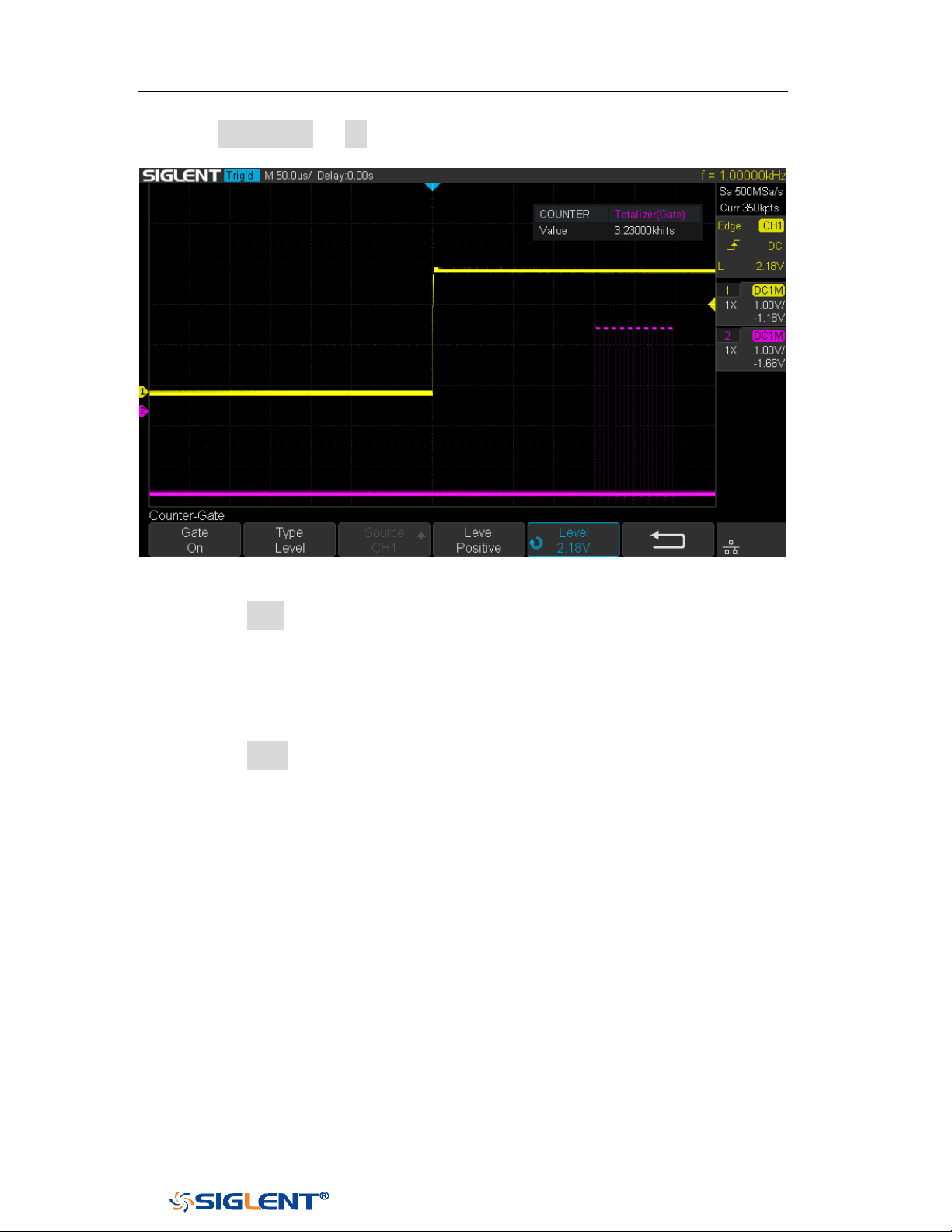Image resolution: width=952 pixels, height=1232 pixels.
Task: Click the SIGLENT logo in scope header
Action: [x=181, y=176]
